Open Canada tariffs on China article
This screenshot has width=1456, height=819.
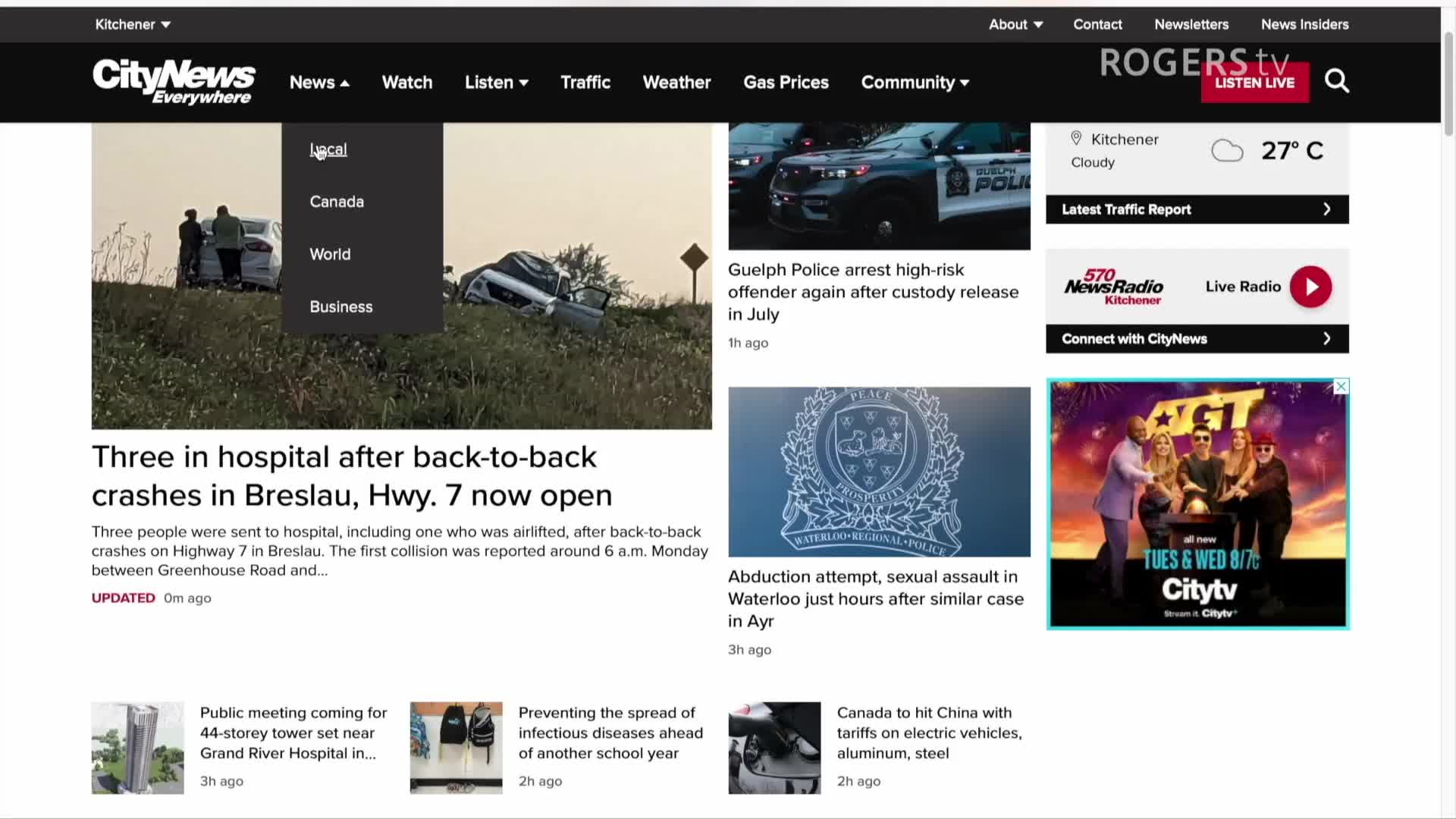(x=929, y=733)
